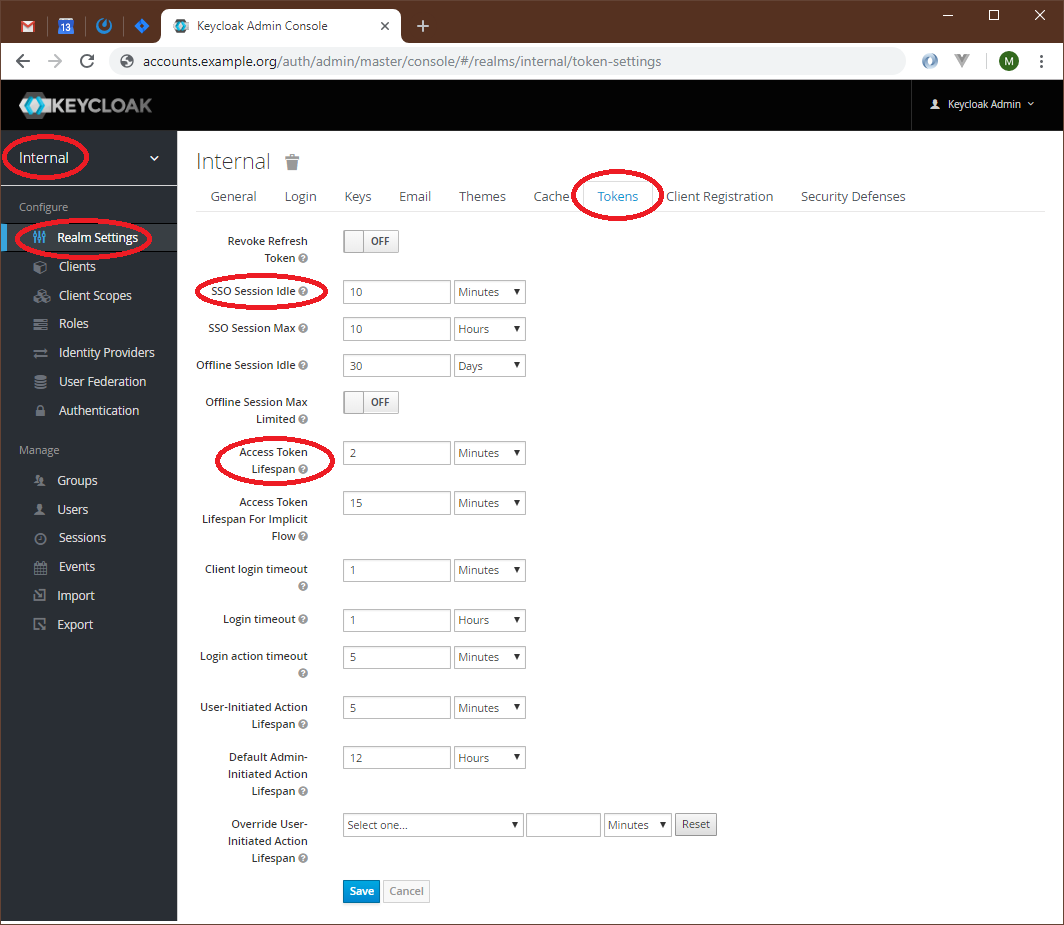
Task: Click the Login action timeout value field
Action: (x=396, y=657)
